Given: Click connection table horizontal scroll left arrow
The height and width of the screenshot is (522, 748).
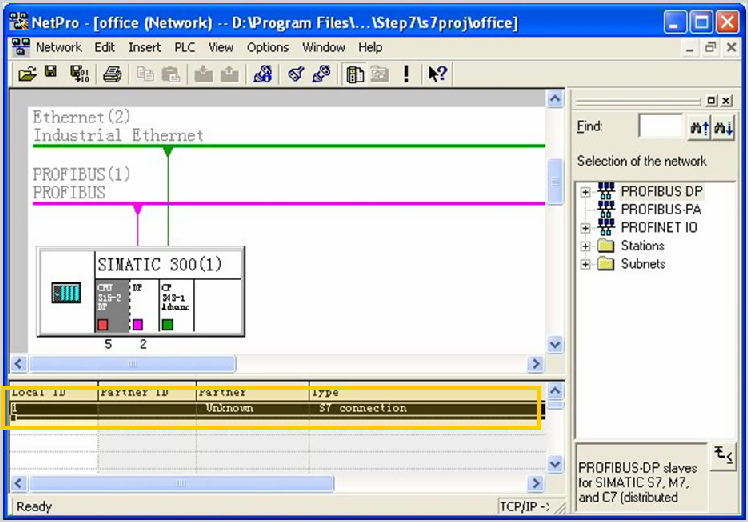Looking at the screenshot, I should click(19, 483).
